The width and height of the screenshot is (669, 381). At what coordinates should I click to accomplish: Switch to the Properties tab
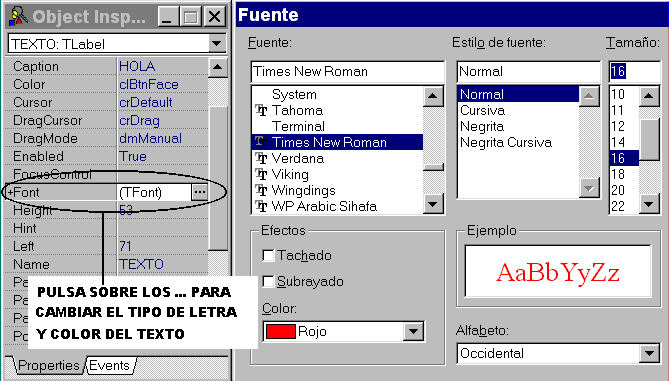click(48, 366)
